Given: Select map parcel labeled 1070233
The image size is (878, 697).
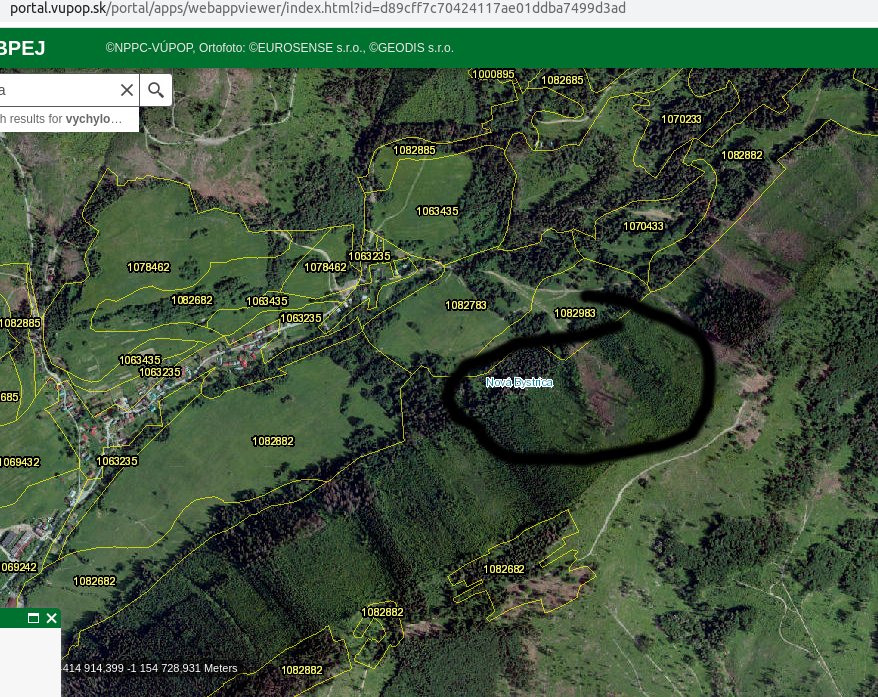Looking at the screenshot, I should (x=681, y=119).
